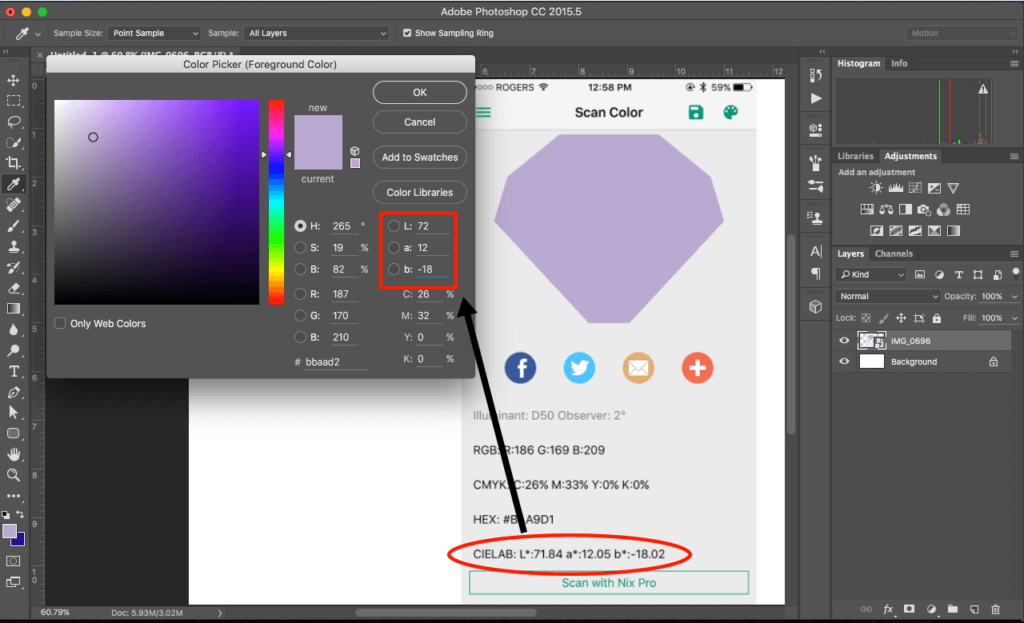
Task: Open the Kind filter dropdown in Layers
Action: click(x=868, y=273)
